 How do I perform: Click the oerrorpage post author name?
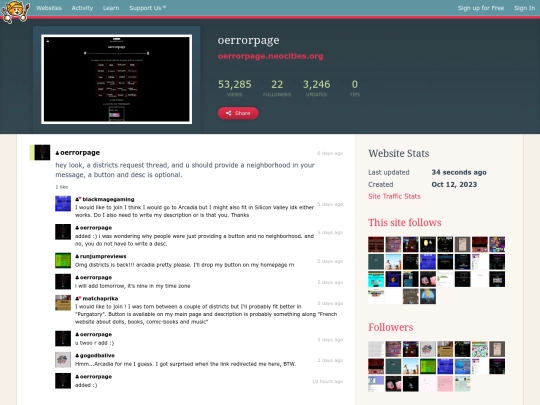[80, 153]
